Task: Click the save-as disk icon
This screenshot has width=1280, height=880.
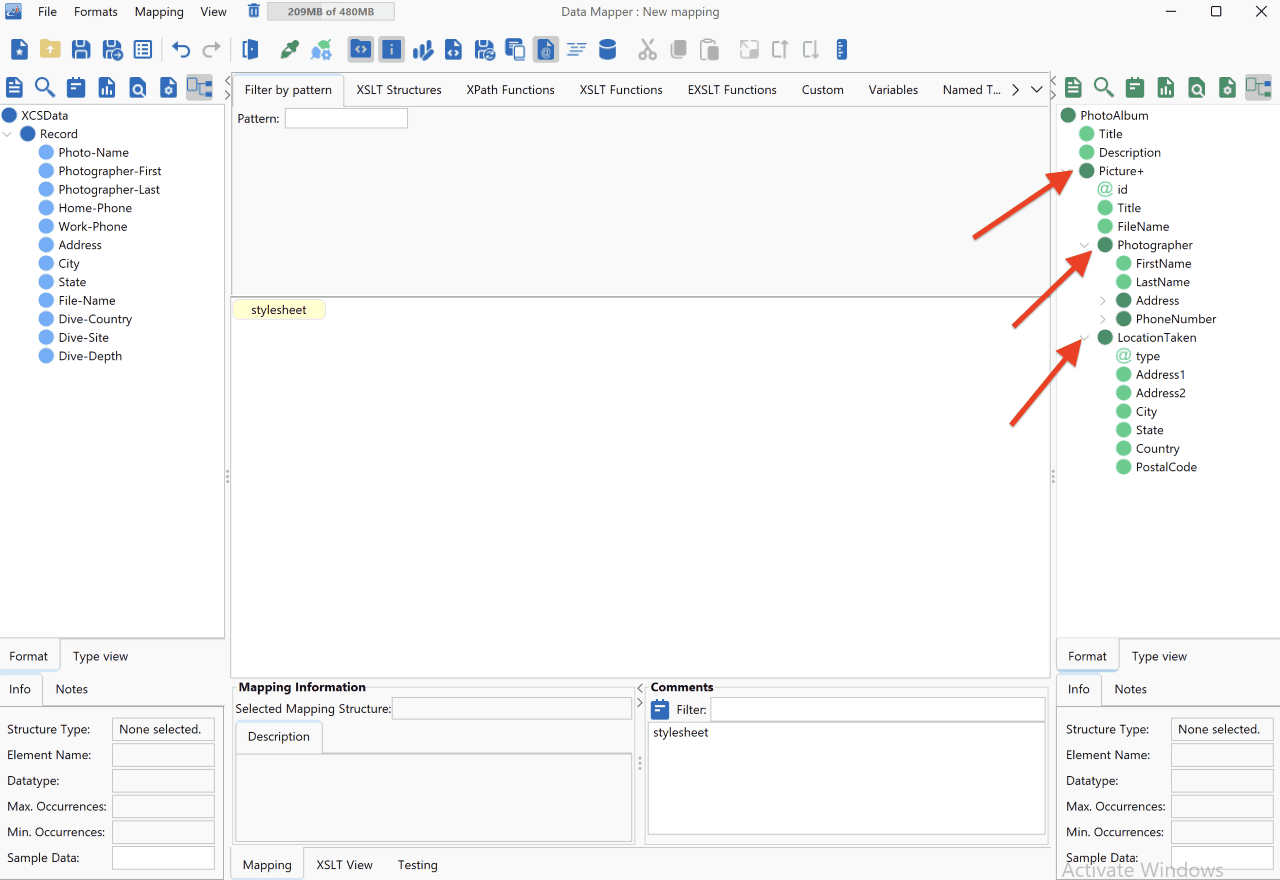Action: point(112,49)
